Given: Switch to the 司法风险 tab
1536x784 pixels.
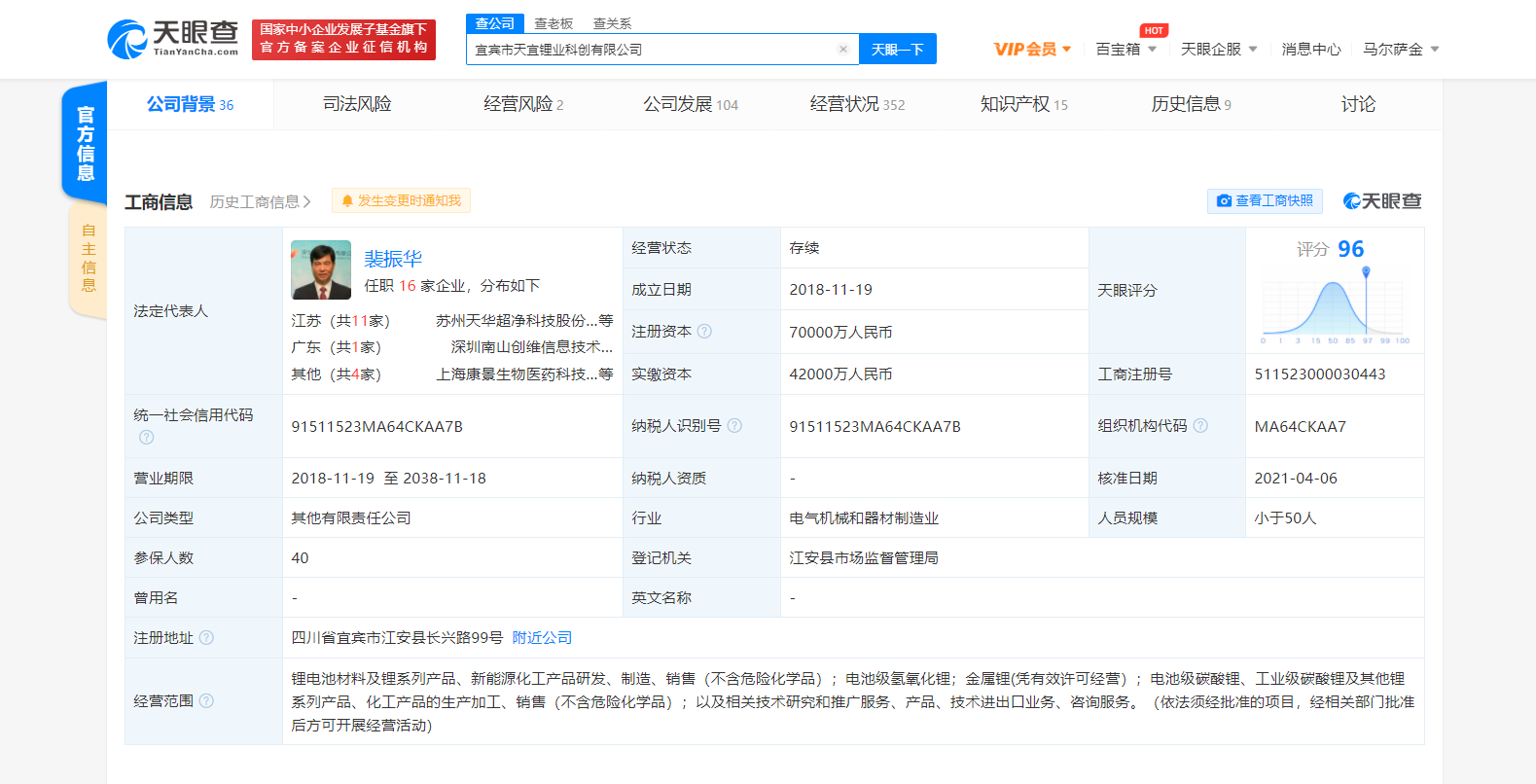Looking at the screenshot, I should click(x=357, y=104).
